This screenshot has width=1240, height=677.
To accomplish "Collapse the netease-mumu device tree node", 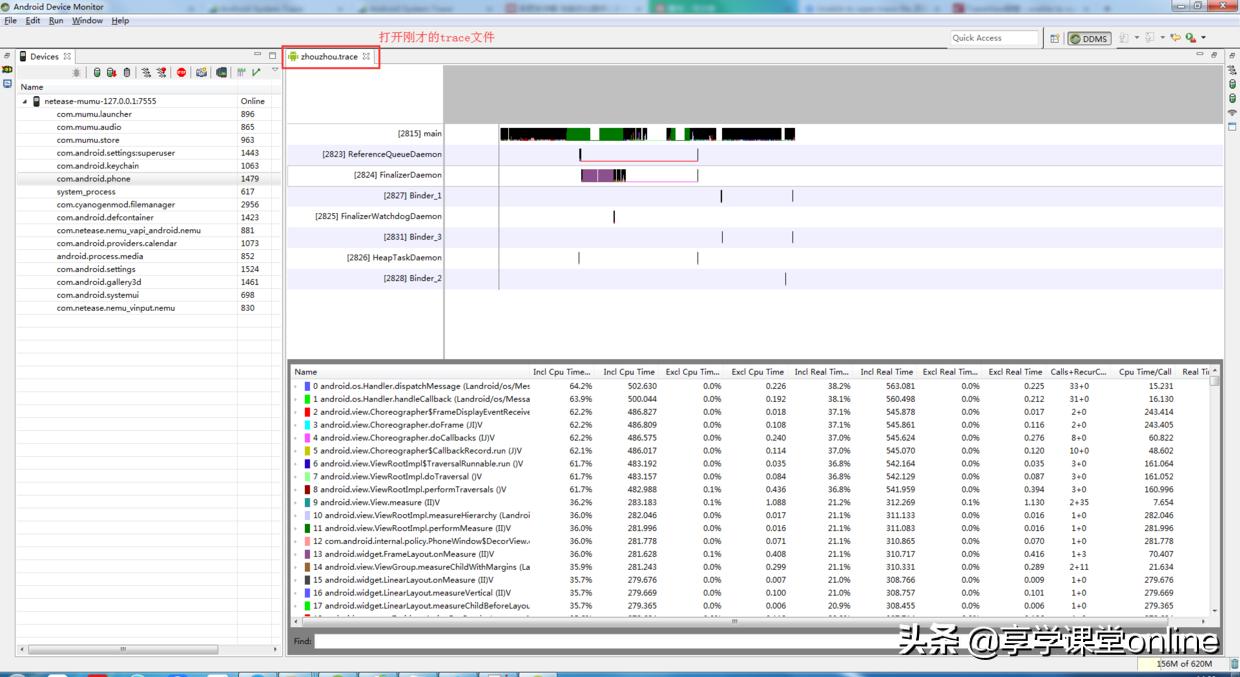I will tap(25, 101).
